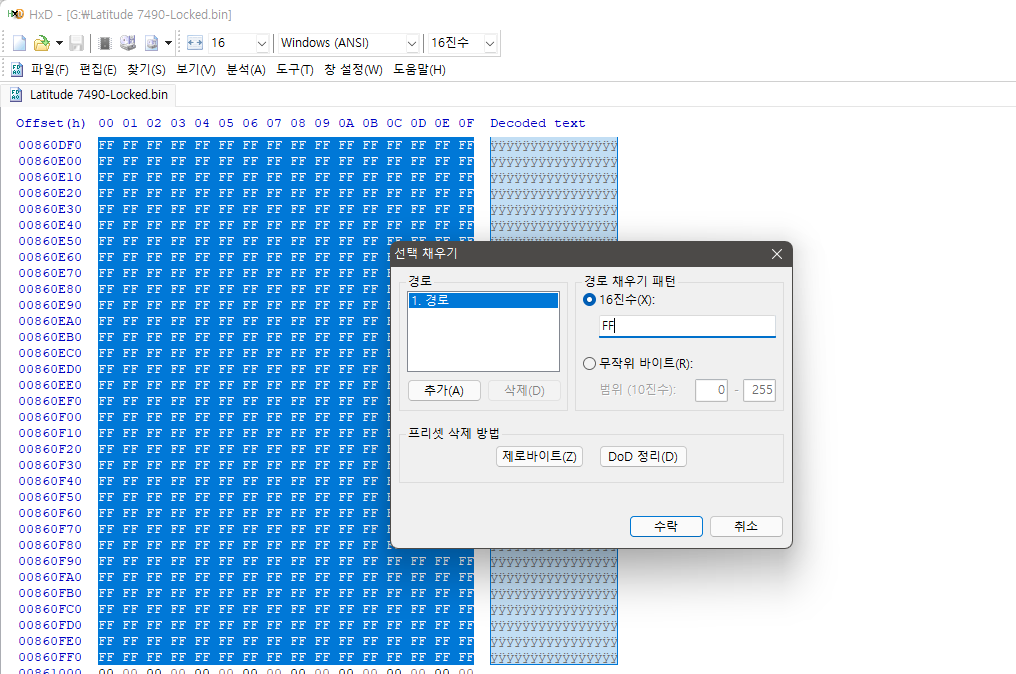Save the file with the floppy disk icon
The height and width of the screenshot is (674, 1016).
[x=76, y=43]
